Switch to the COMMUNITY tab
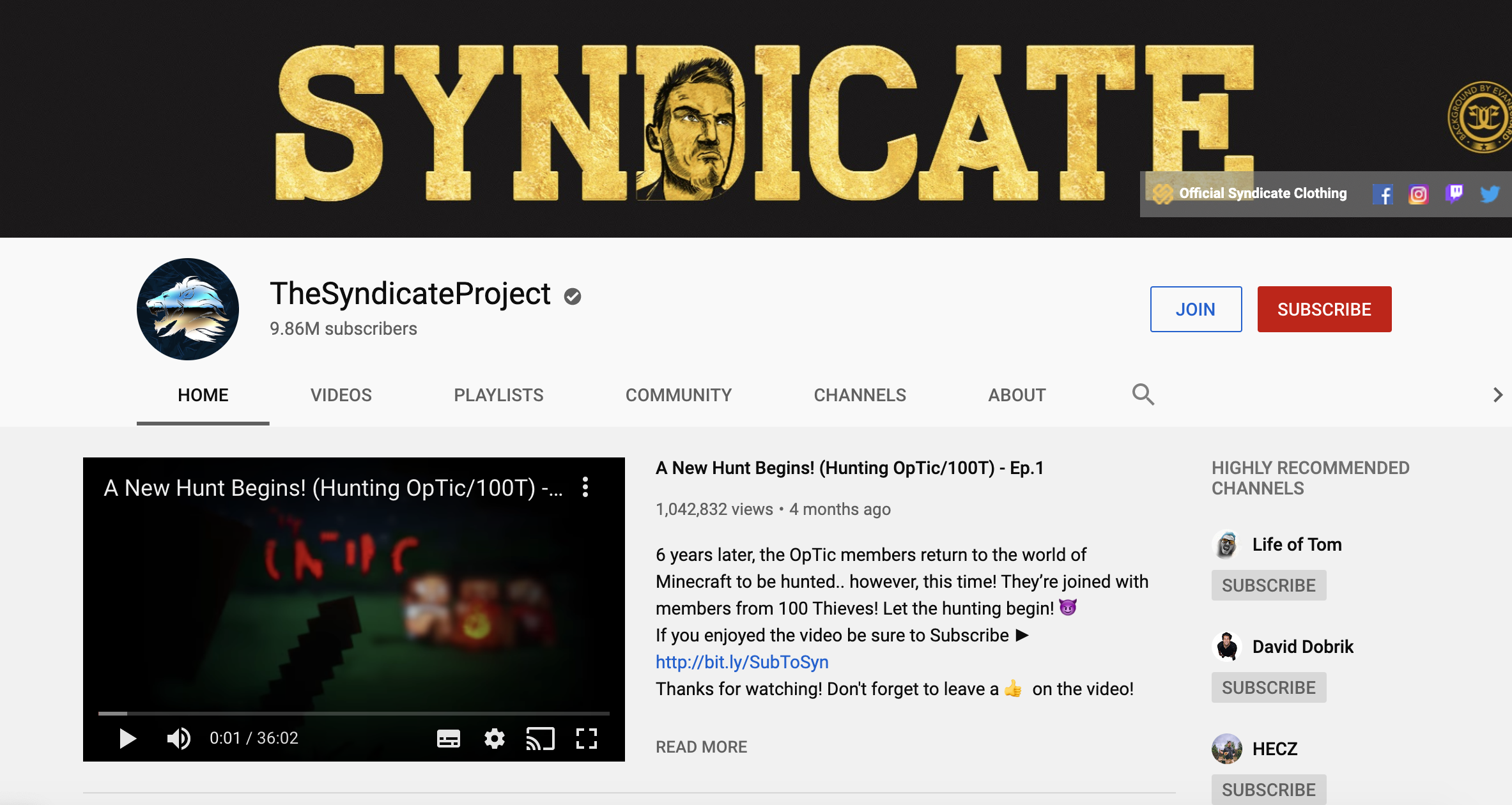Screen dimensions: 1512x805 pyautogui.click(x=679, y=395)
